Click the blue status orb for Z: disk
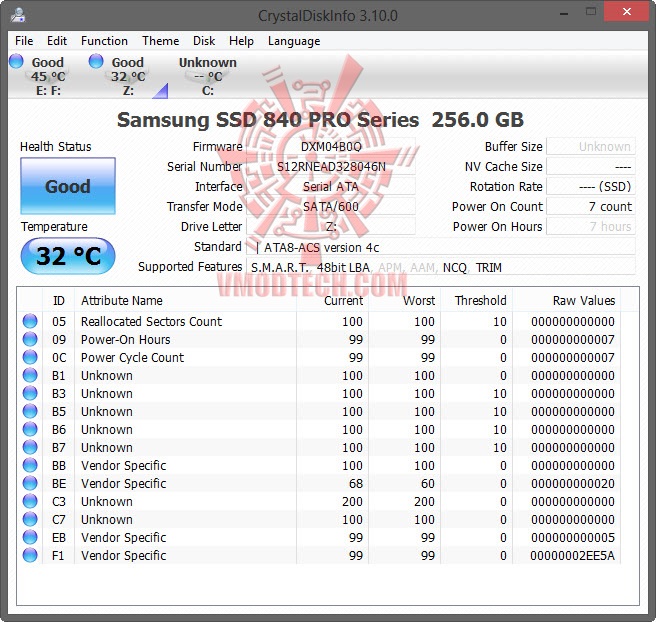The width and height of the screenshot is (656, 622). pyautogui.click(x=96, y=61)
